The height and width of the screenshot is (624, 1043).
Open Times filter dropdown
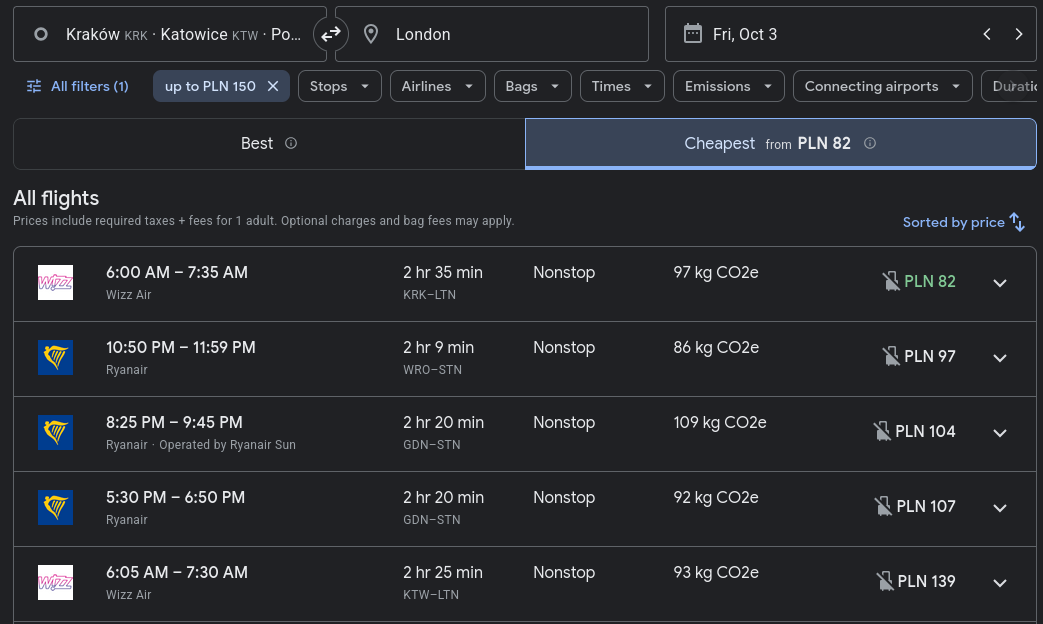point(622,86)
